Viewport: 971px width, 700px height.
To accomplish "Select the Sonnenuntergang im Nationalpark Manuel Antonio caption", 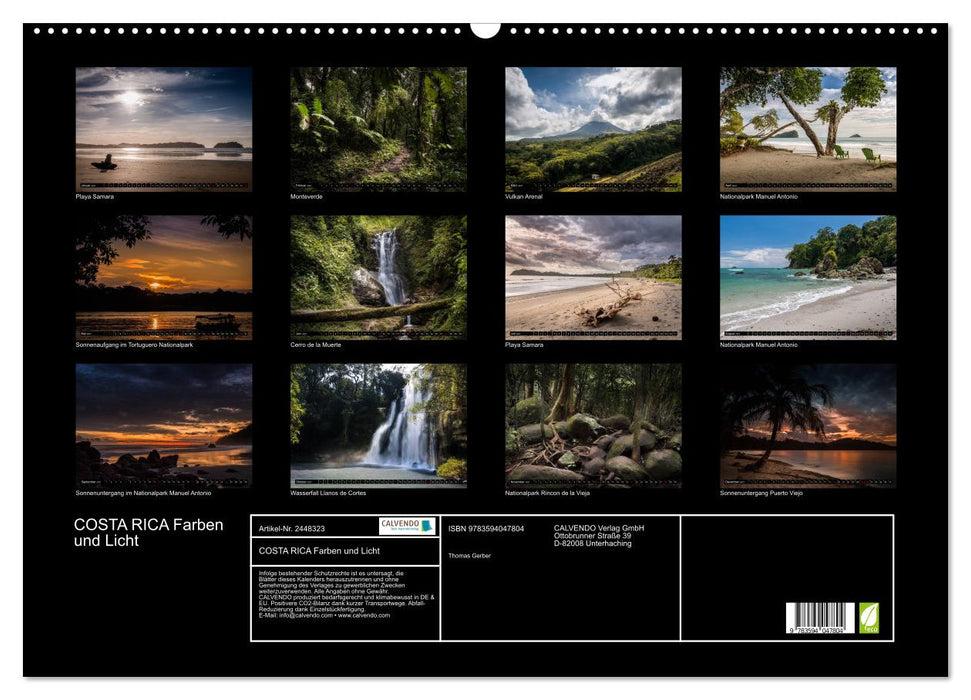I will [x=143, y=493].
